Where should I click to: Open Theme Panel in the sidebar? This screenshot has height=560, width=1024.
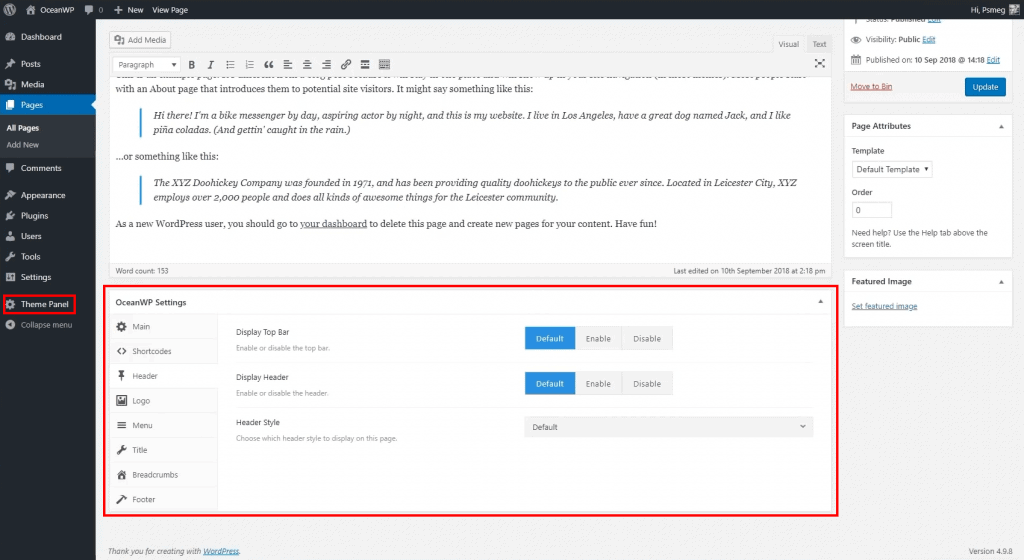click(x=45, y=304)
